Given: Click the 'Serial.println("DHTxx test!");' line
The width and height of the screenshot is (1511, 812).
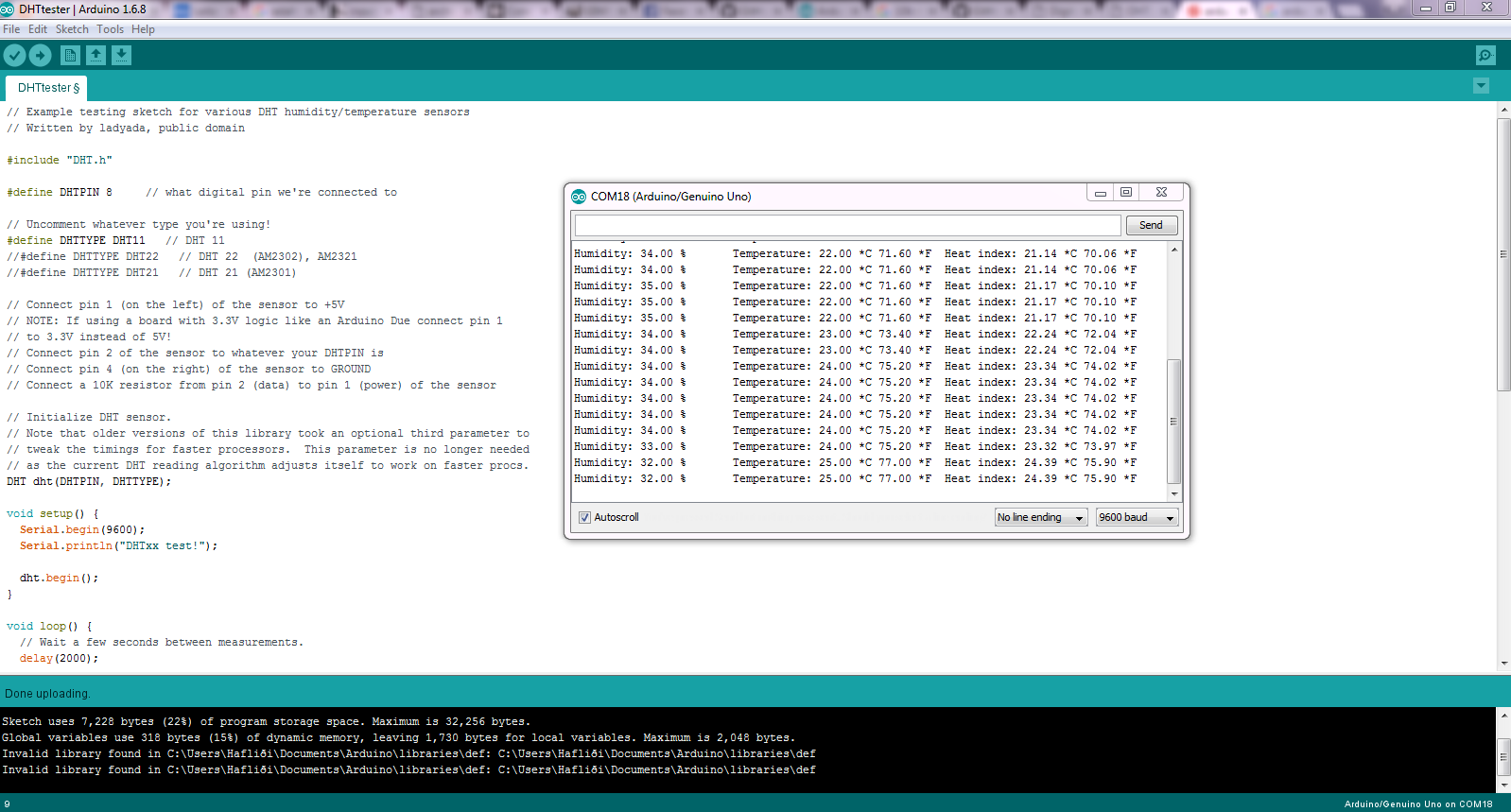Looking at the screenshot, I should coord(119,546).
